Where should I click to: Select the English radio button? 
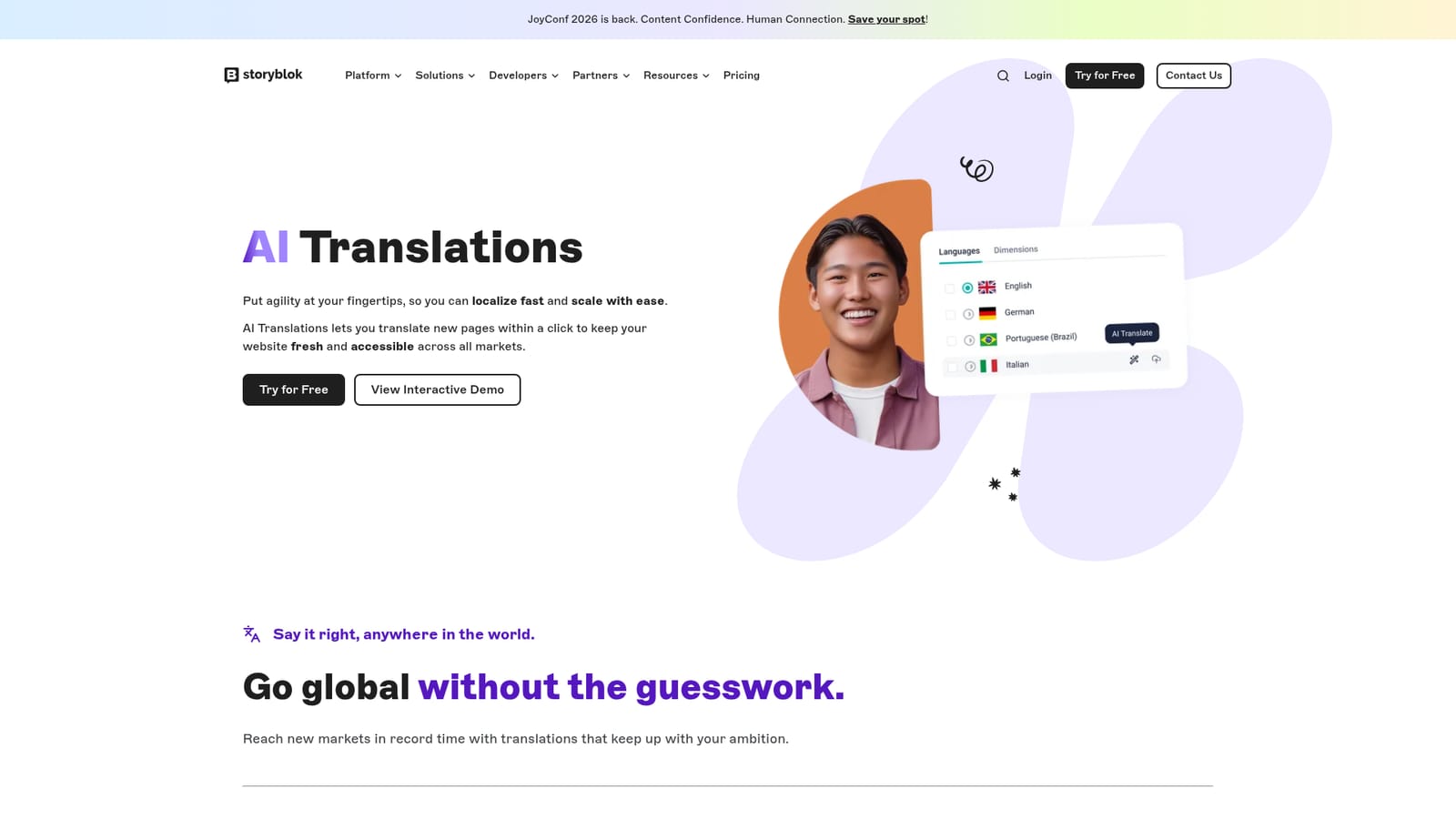pyautogui.click(x=967, y=288)
